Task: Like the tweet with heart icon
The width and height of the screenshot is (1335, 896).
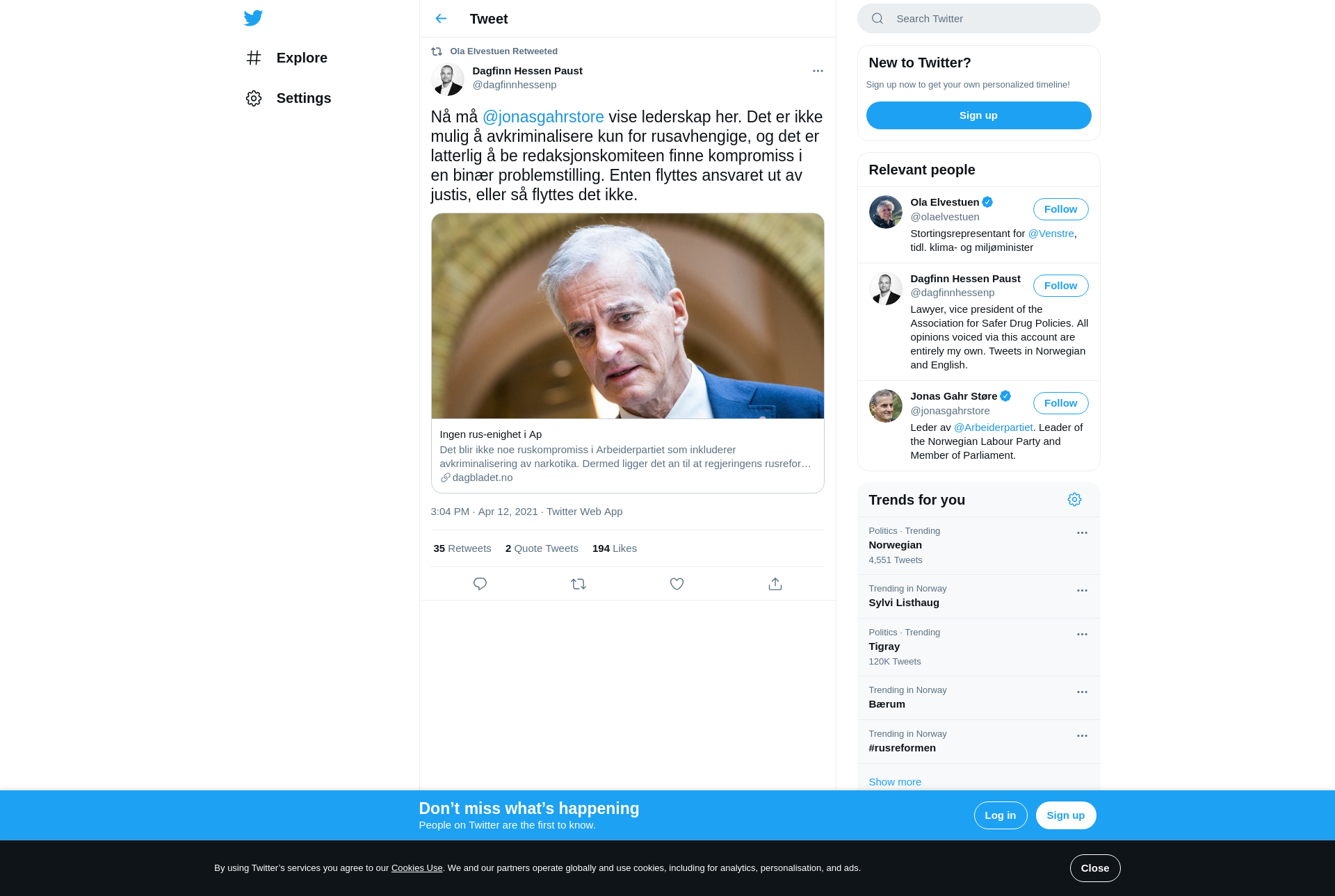Action: 677,584
